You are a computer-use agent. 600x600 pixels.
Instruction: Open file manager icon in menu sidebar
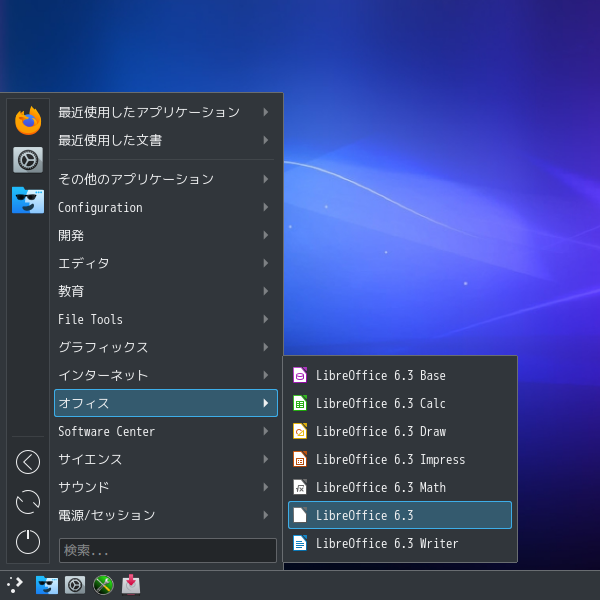pos(28,200)
